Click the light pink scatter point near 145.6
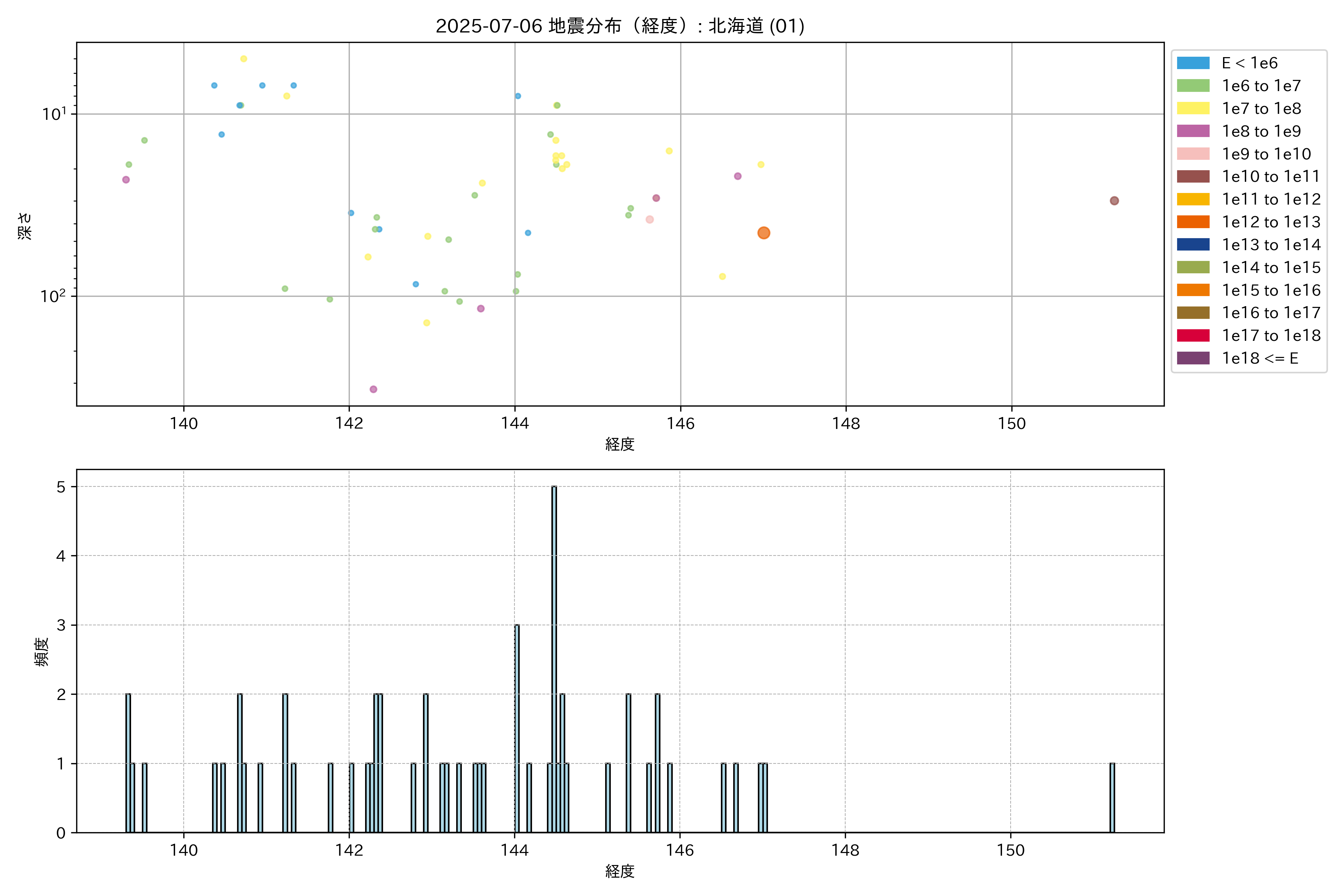Image resolution: width=1344 pixels, height=896 pixels. [649, 220]
